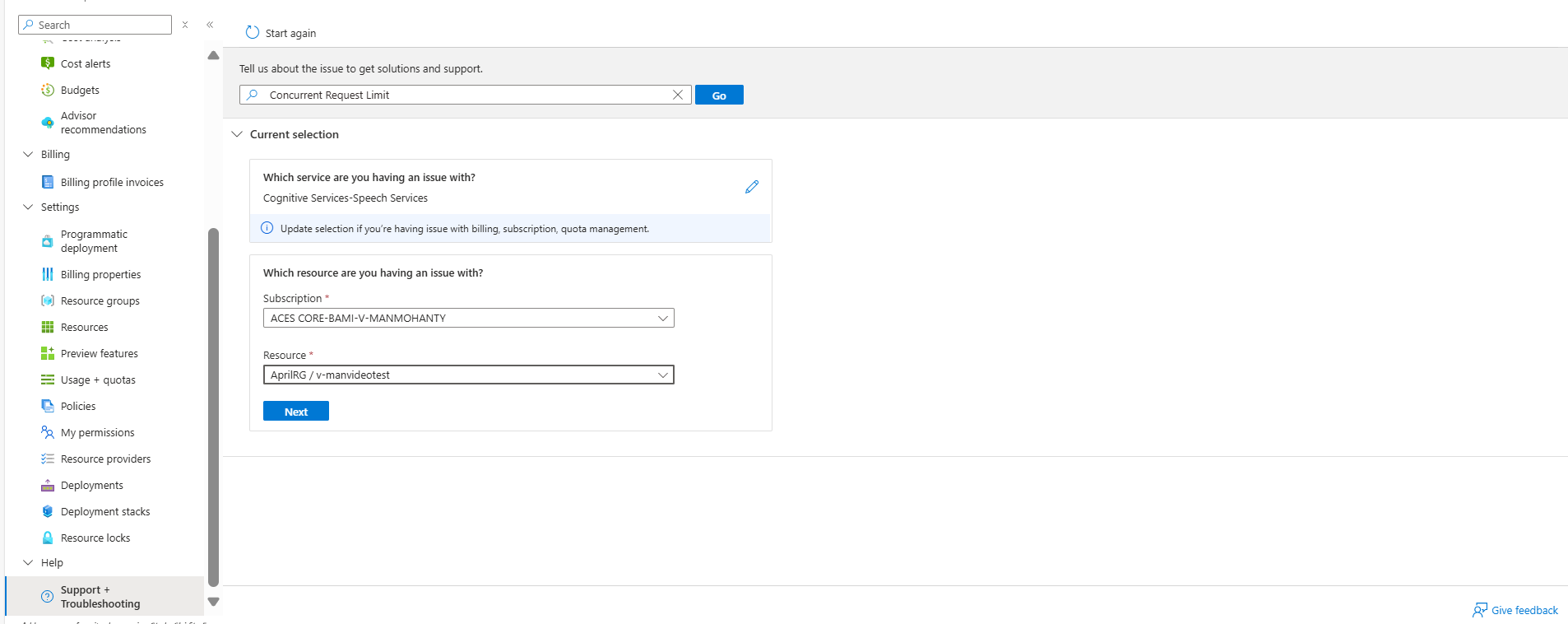The image size is (1568, 624).
Task: Open Cost alerts icon in sidebar
Action: click(x=48, y=63)
